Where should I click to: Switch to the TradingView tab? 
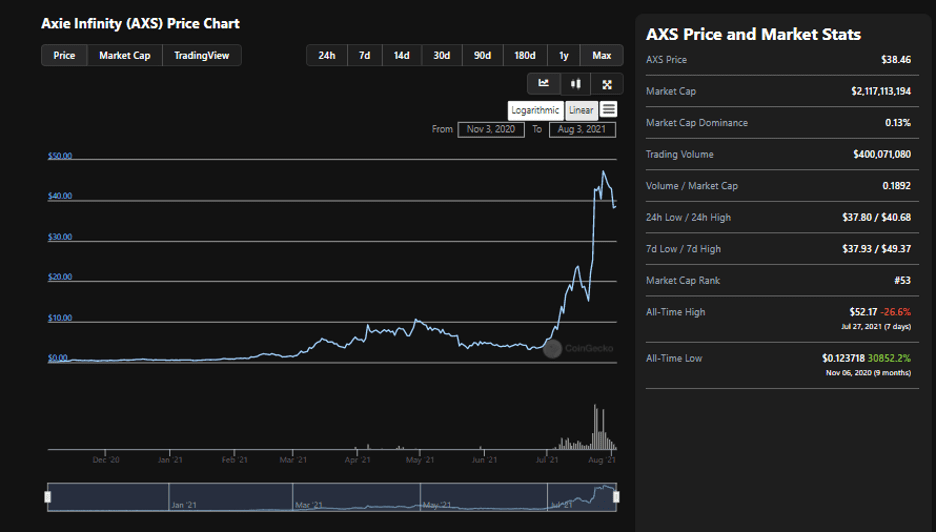201,55
